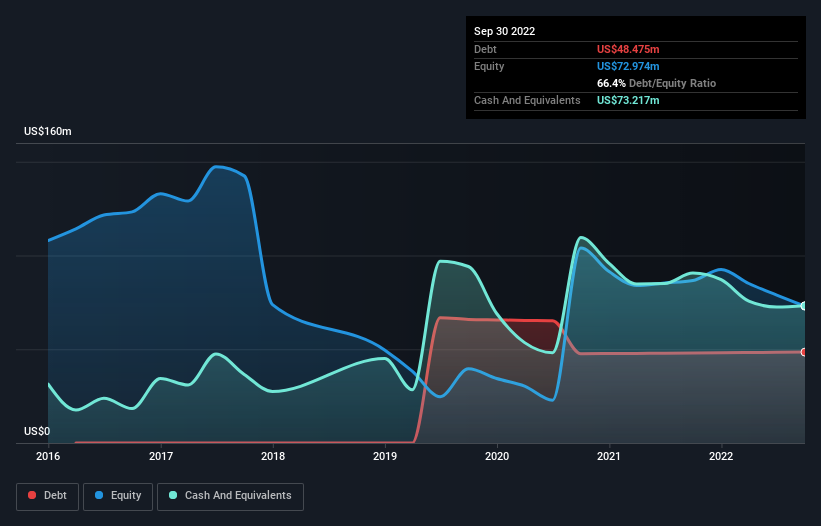
Task: Click the Sep 30 2022 tooltip date
Action: point(505,31)
